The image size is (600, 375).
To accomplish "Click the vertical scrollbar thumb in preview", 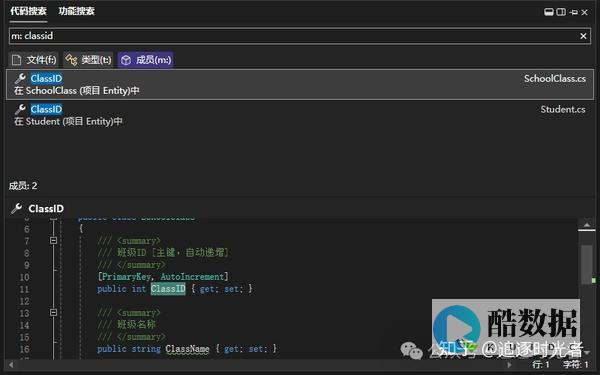I will pyautogui.click(x=586, y=264).
